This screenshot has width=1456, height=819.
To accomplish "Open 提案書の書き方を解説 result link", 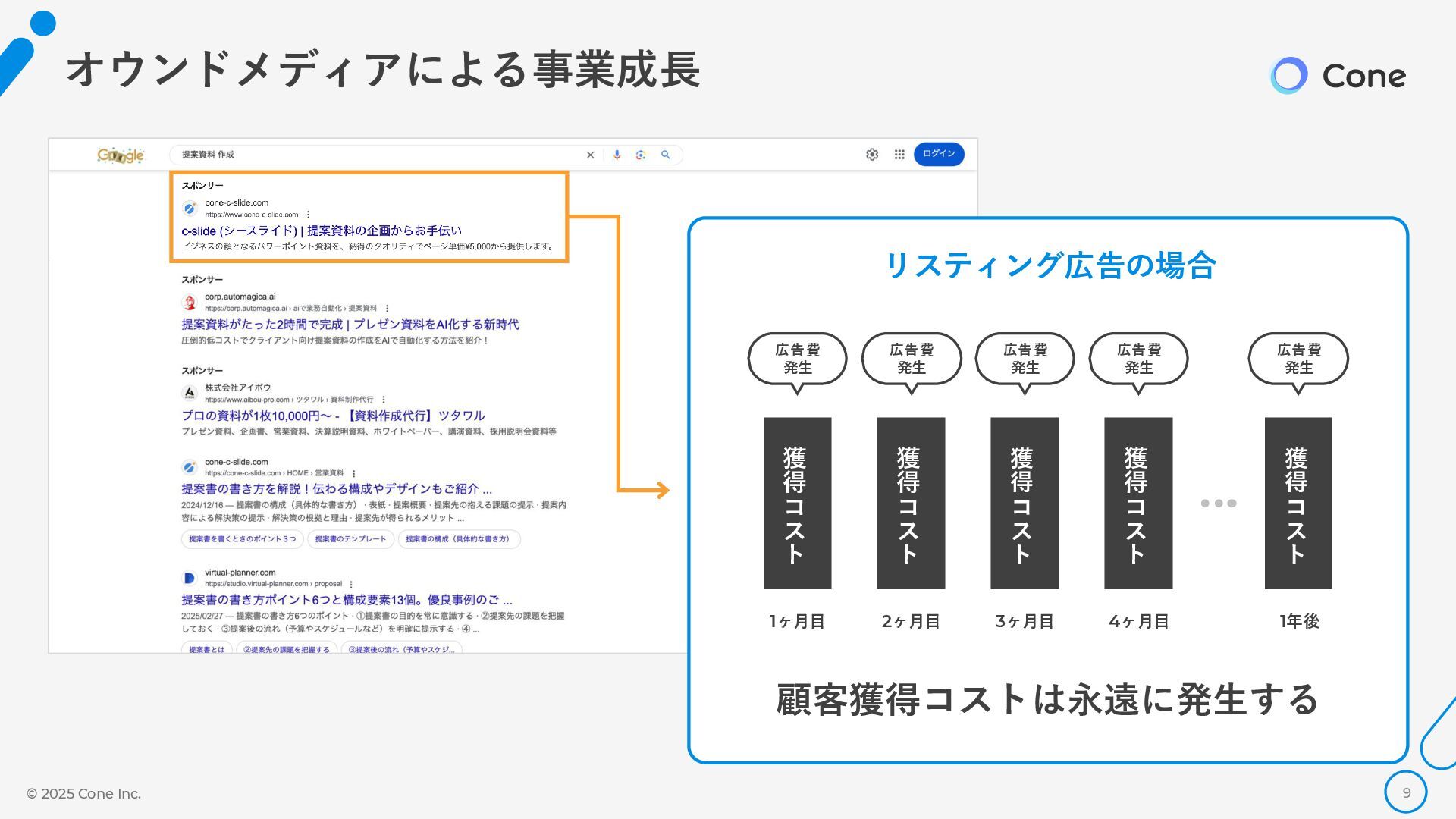I will click(x=337, y=489).
